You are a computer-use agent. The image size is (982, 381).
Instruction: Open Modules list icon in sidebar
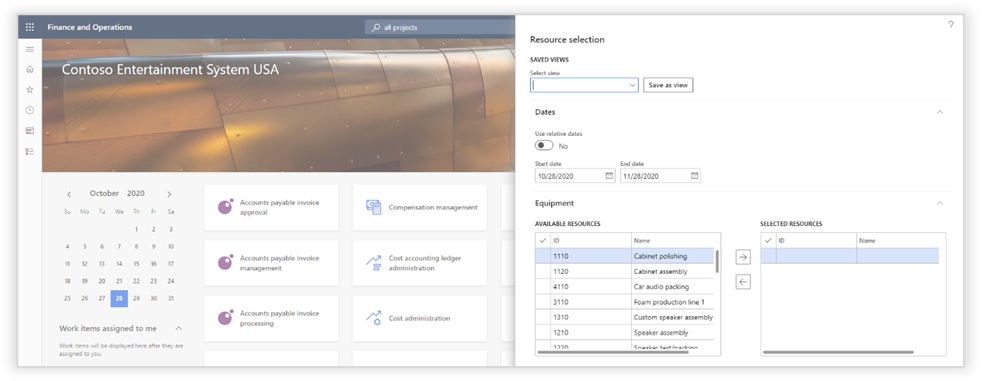pyautogui.click(x=29, y=151)
